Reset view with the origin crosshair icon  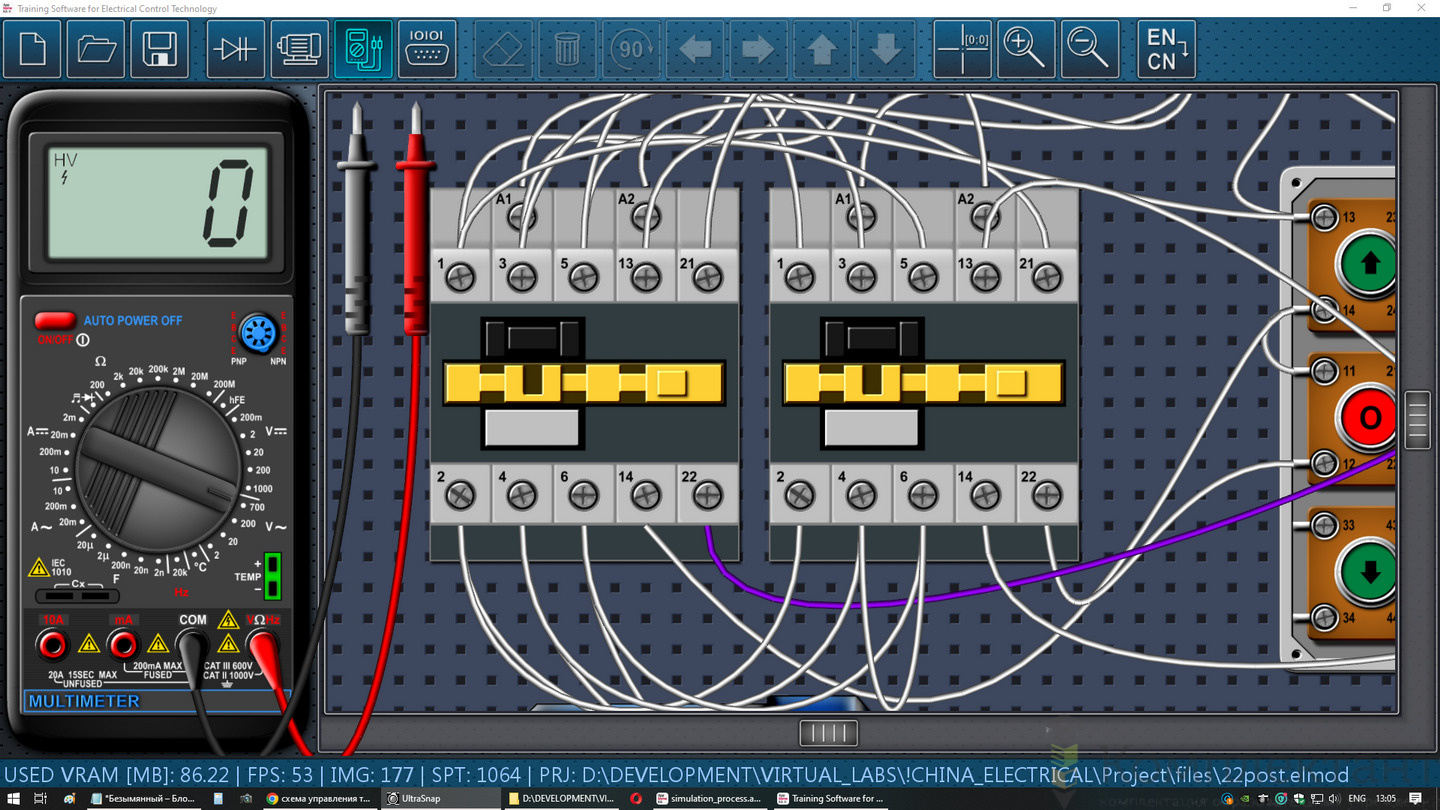tap(963, 49)
